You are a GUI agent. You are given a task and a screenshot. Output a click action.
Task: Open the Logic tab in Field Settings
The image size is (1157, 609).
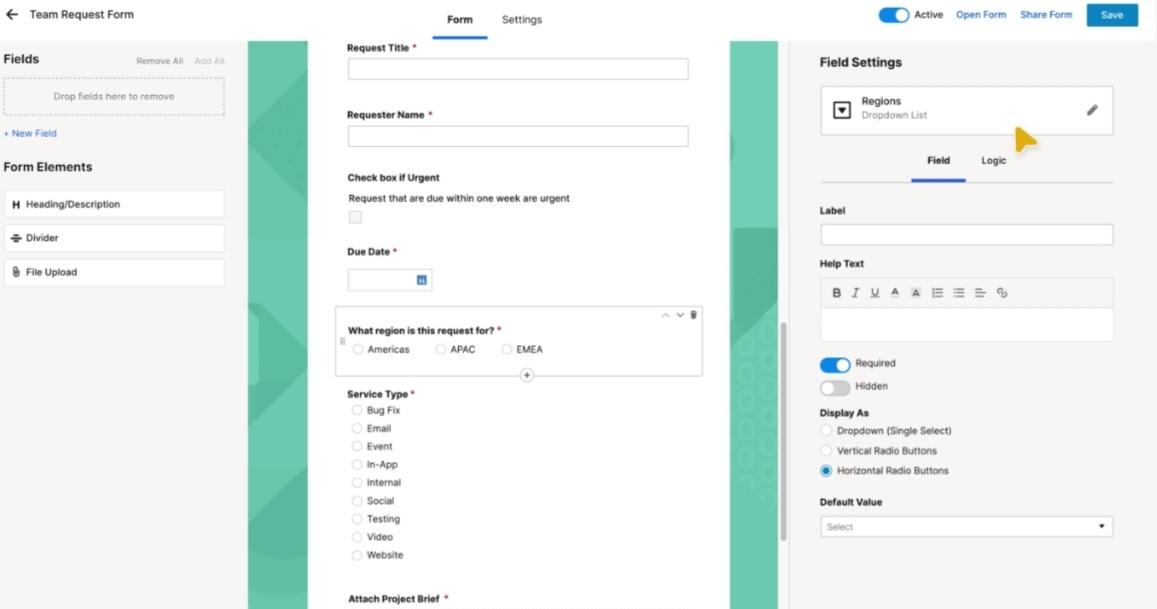click(993, 161)
